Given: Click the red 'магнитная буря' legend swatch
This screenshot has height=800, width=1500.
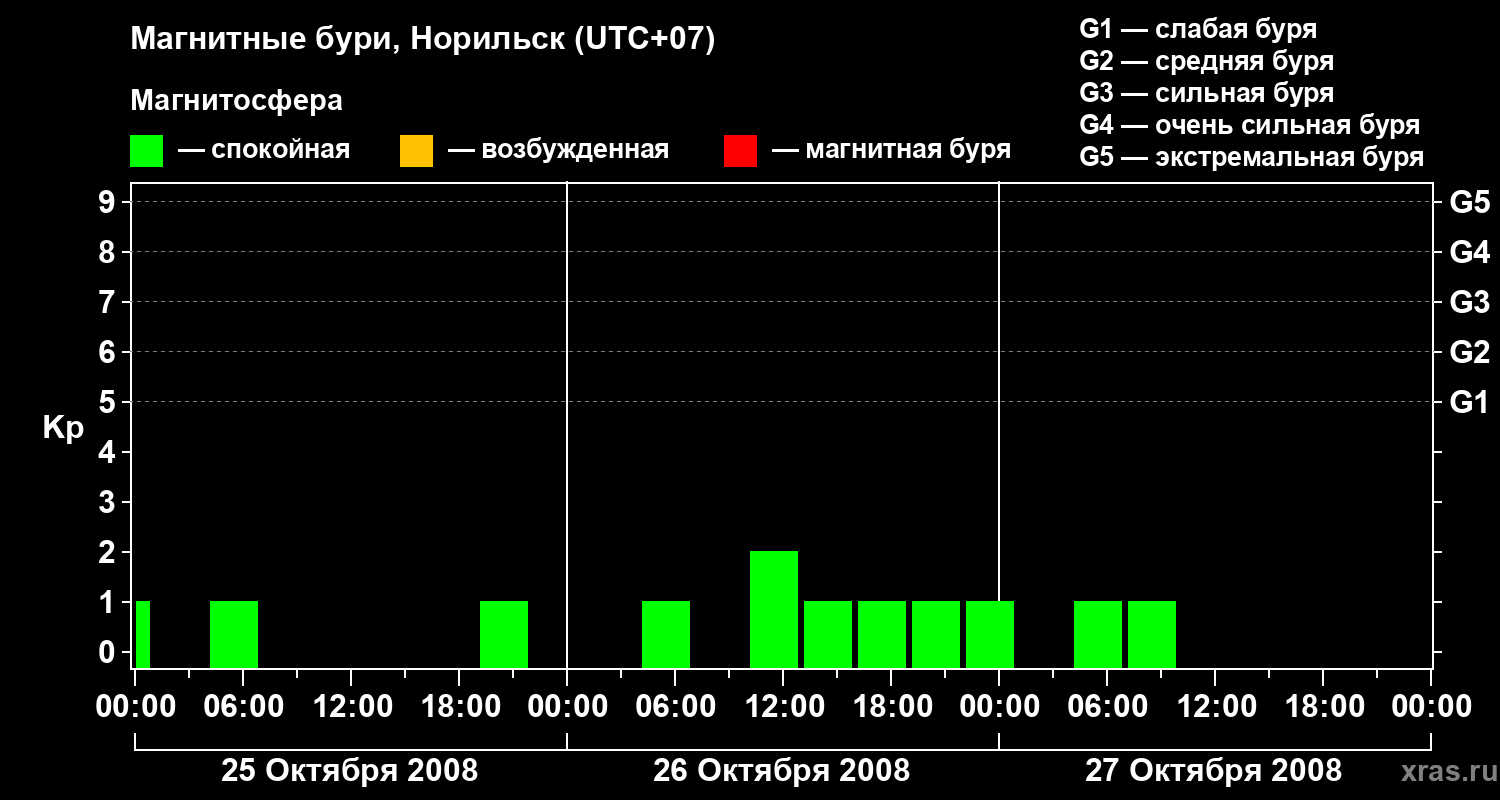Looking at the screenshot, I should (x=740, y=151).
